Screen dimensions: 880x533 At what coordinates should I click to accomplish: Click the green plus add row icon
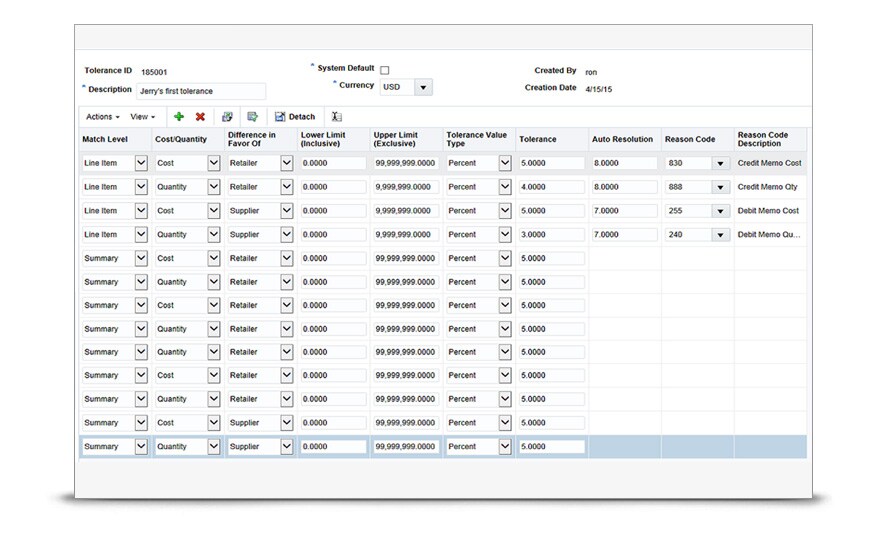179,117
